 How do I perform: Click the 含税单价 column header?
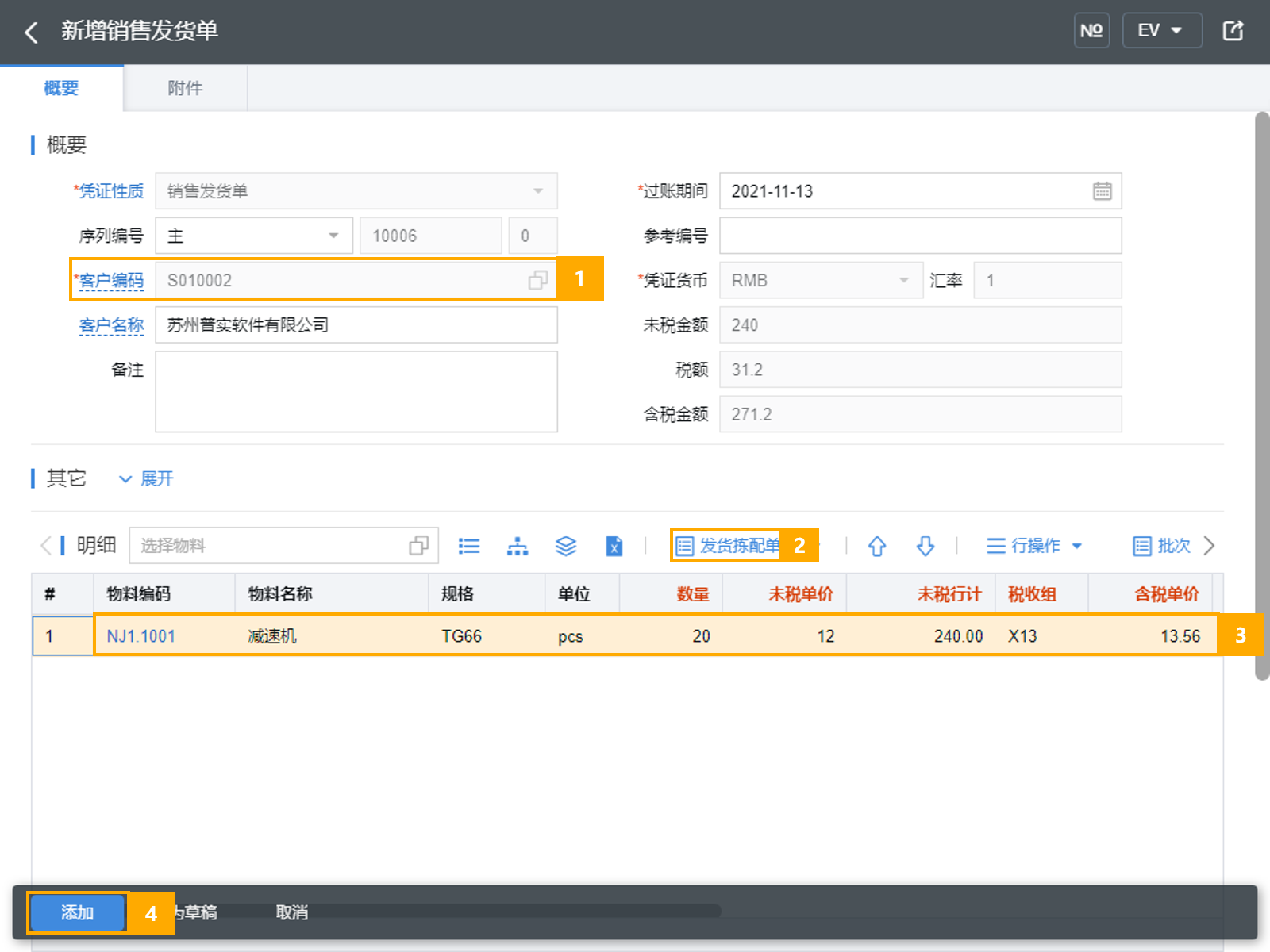[1150, 594]
